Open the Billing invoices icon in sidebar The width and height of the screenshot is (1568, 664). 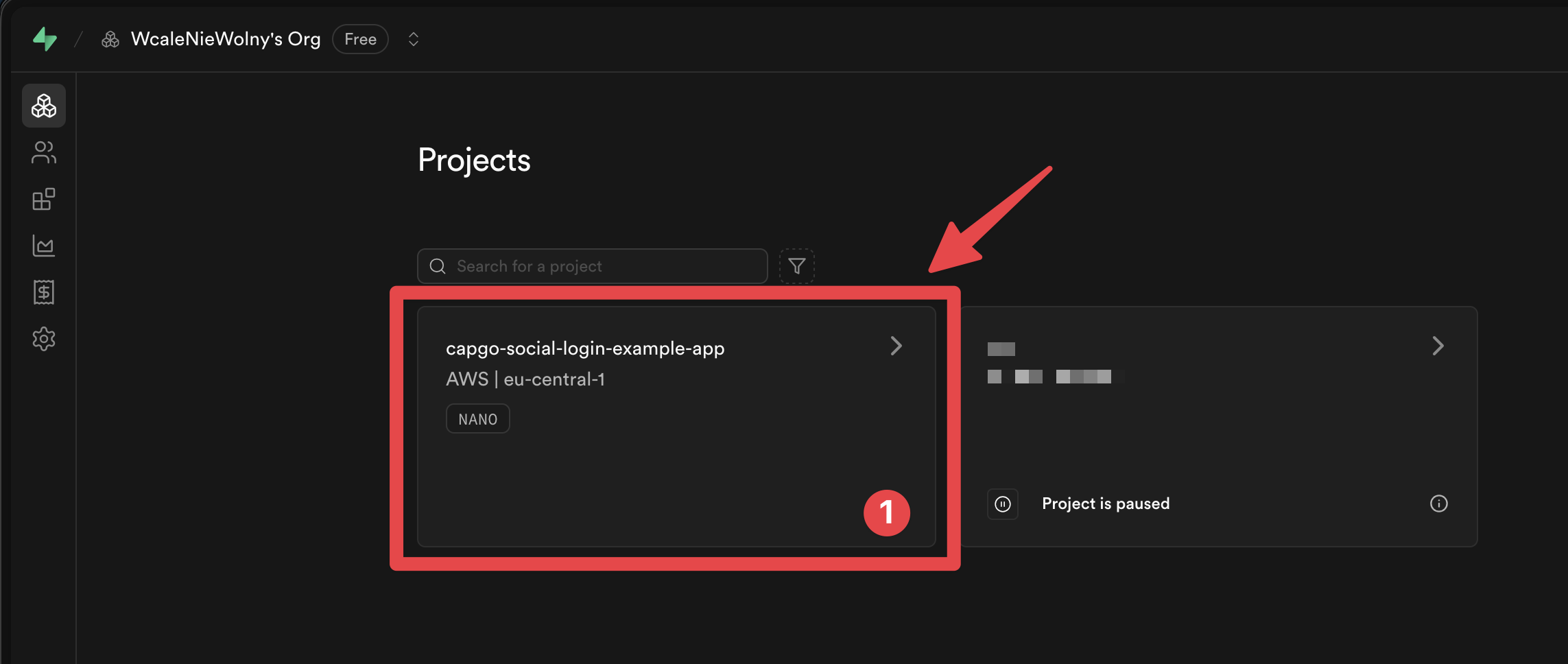coord(43,292)
